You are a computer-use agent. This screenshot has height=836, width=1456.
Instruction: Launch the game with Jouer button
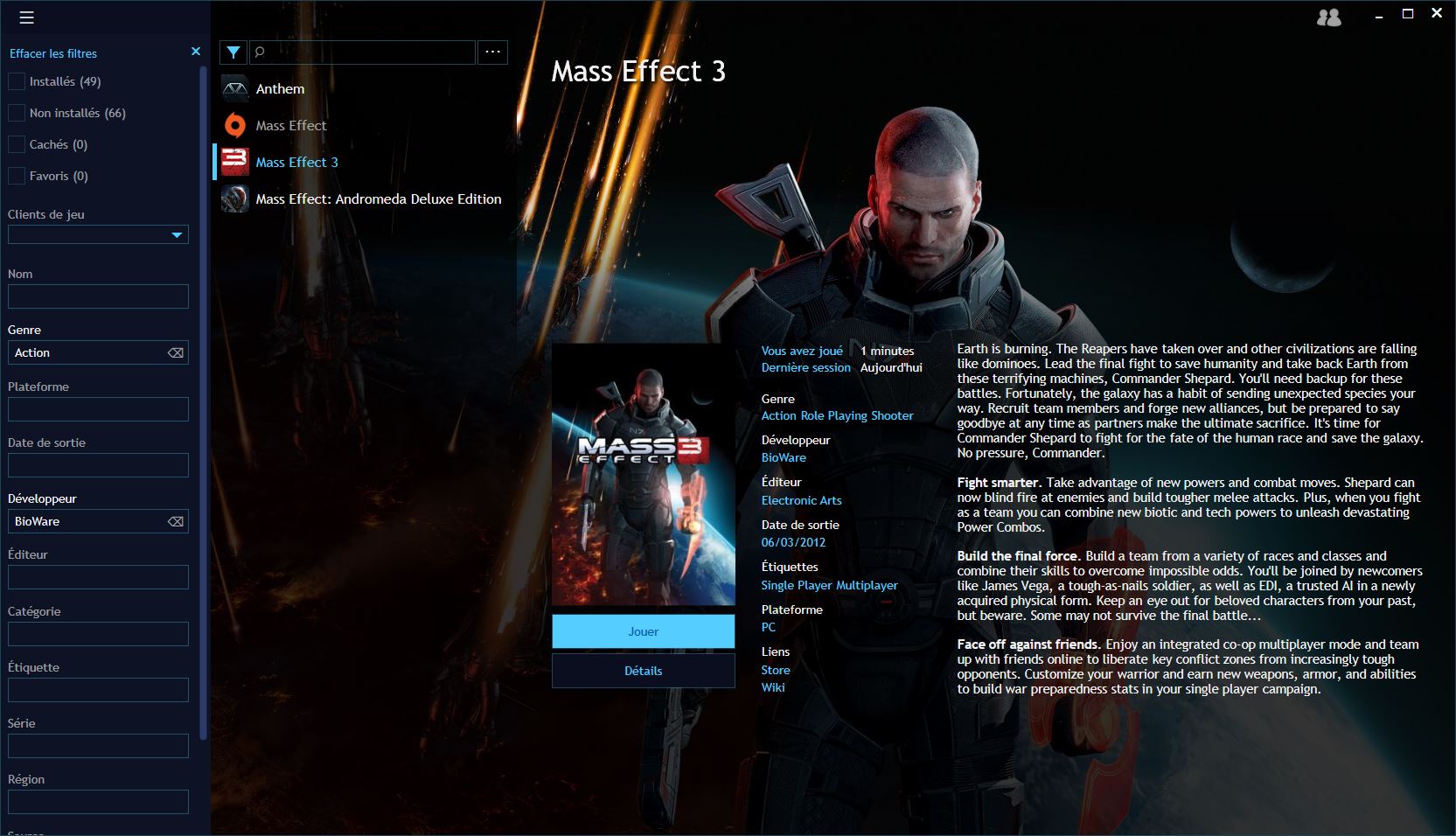(x=644, y=631)
